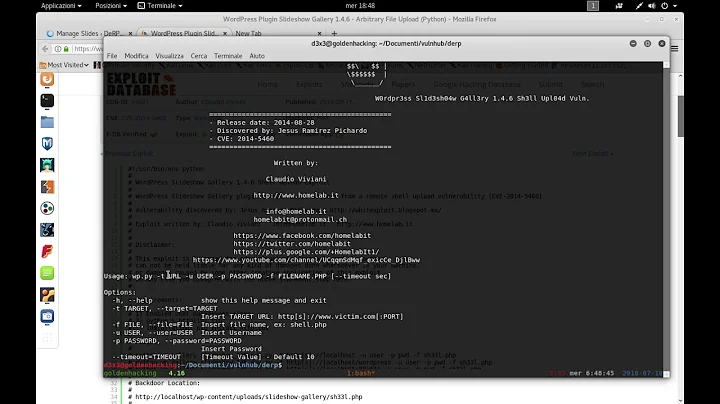This screenshot has height=404, width=720.
Task: Click the site info icon in URL bar
Action: click(x=58, y=49)
